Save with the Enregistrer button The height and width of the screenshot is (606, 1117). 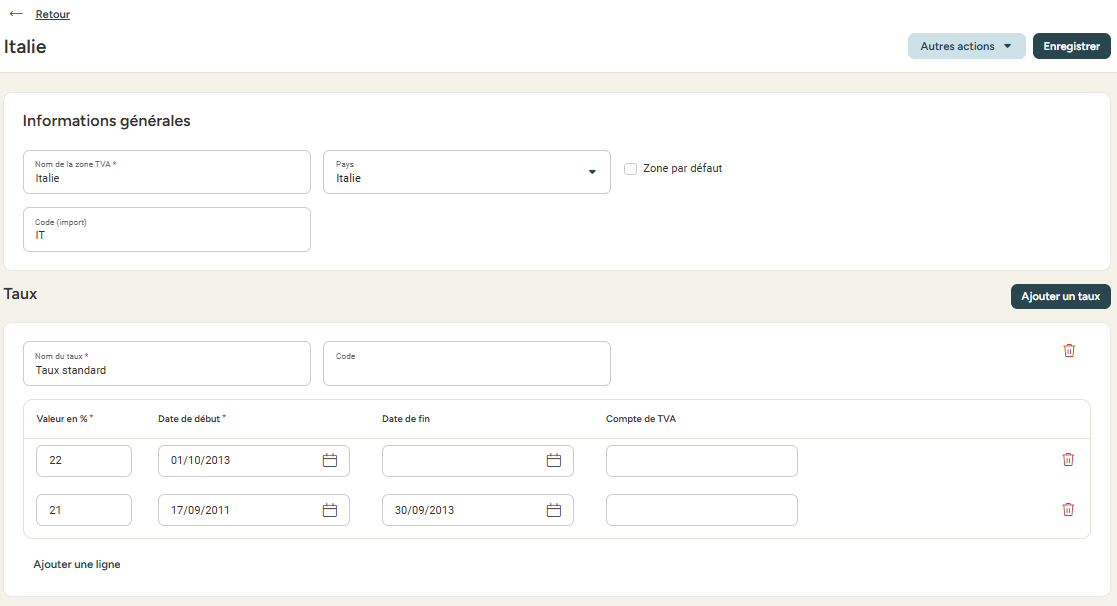1071,46
